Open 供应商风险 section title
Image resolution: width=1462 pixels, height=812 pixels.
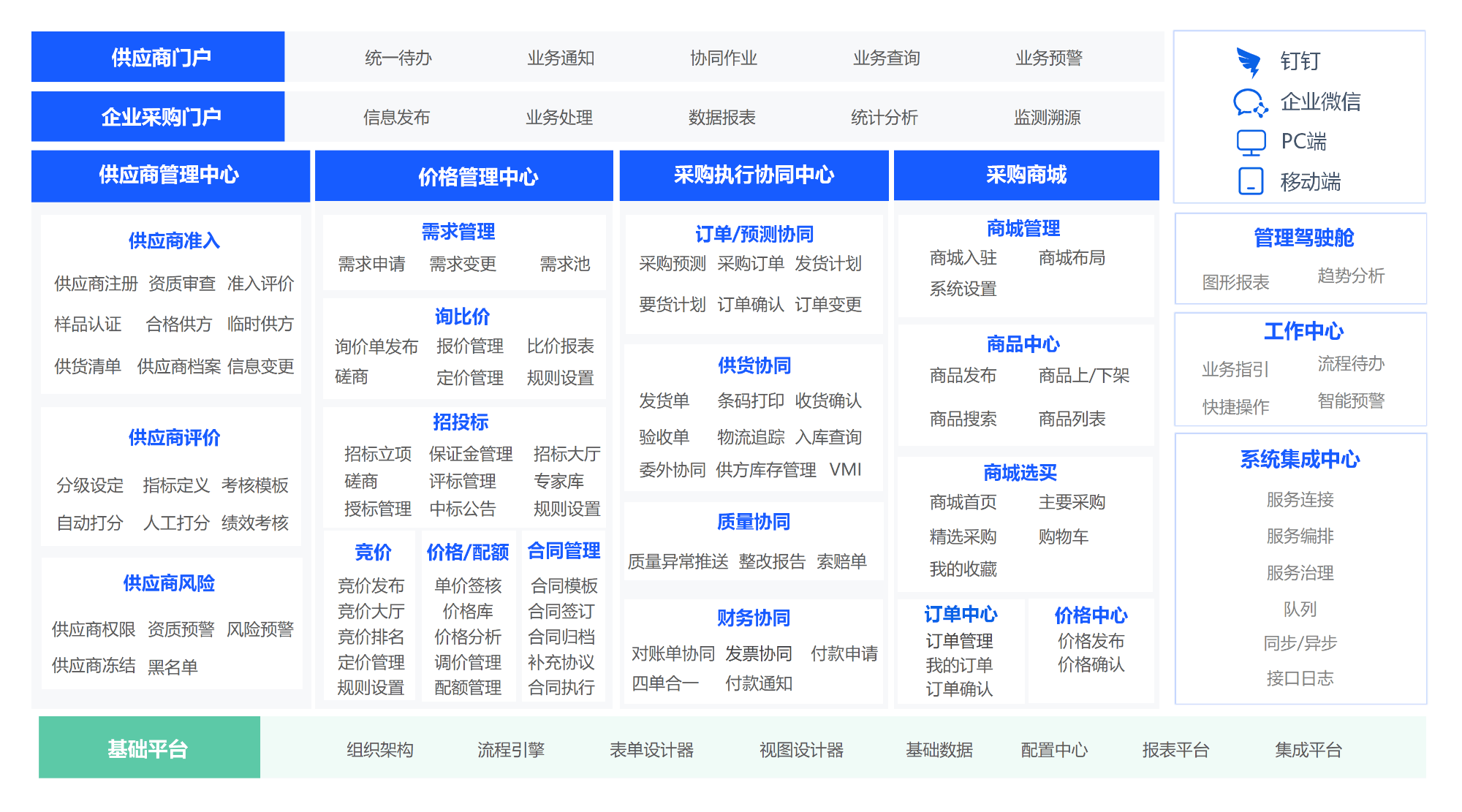click(x=169, y=583)
